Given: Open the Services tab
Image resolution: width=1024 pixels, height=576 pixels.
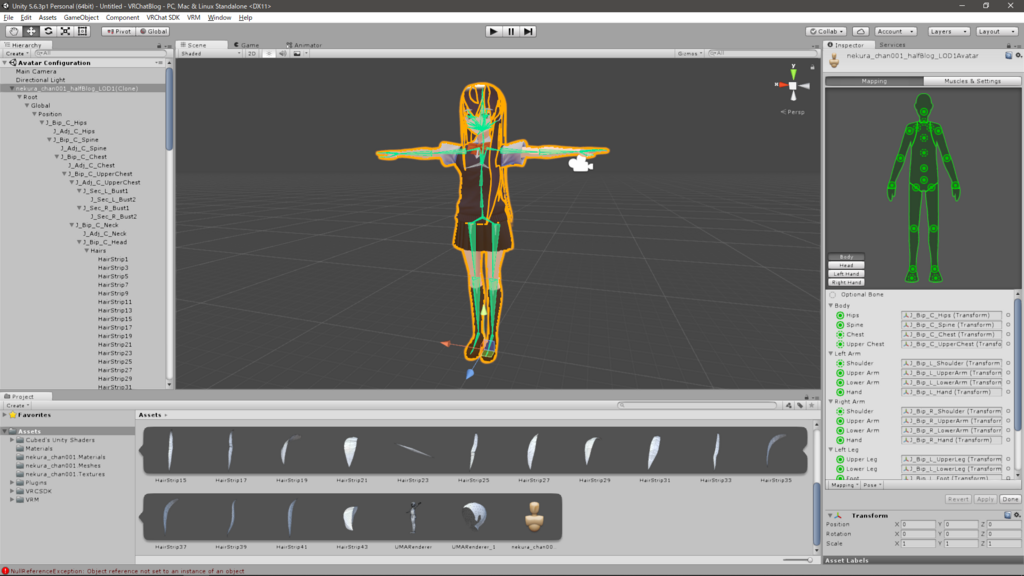Looking at the screenshot, I should (x=891, y=45).
